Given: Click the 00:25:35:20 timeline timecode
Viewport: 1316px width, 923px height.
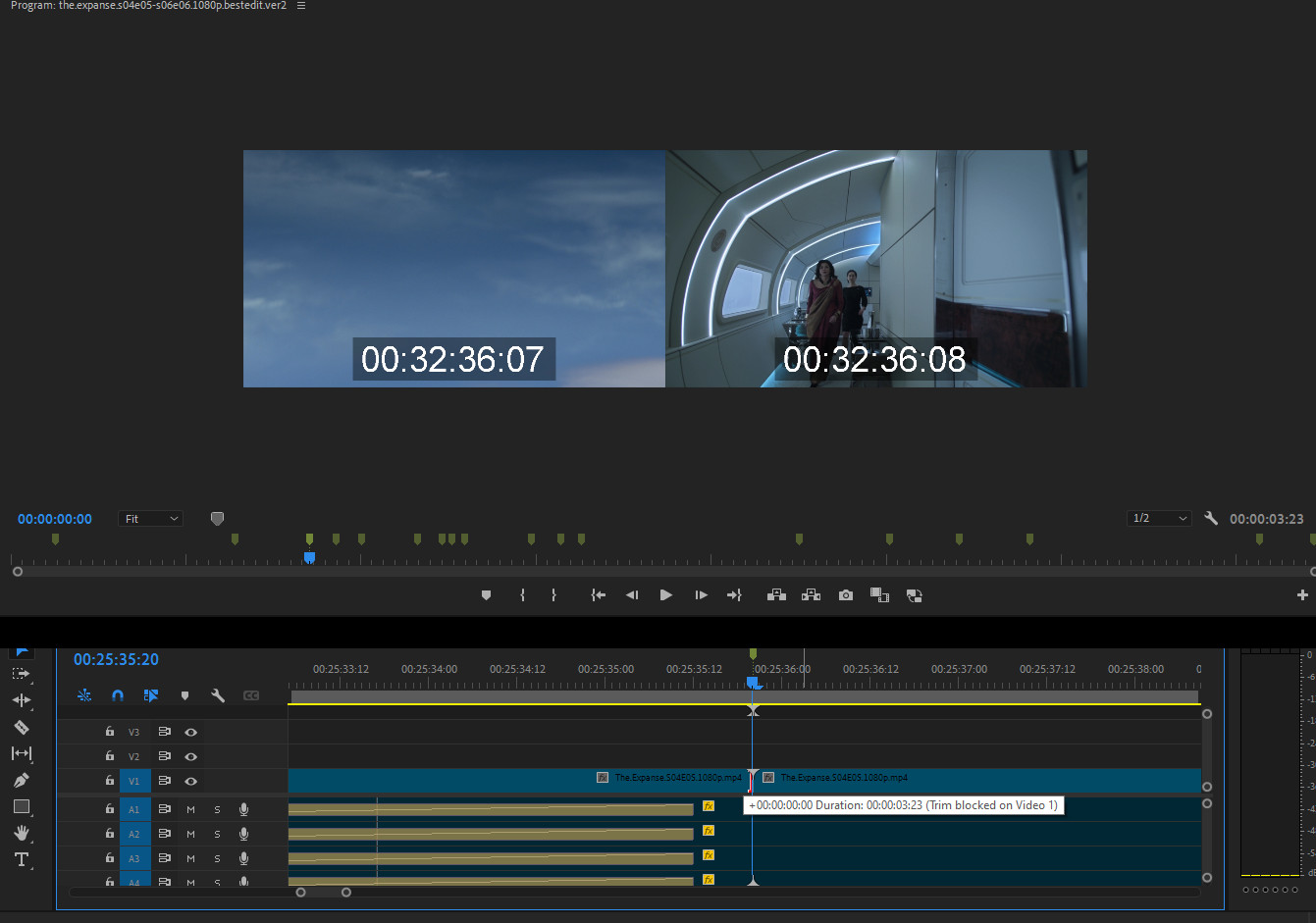Looking at the screenshot, I should click(116, 659).
